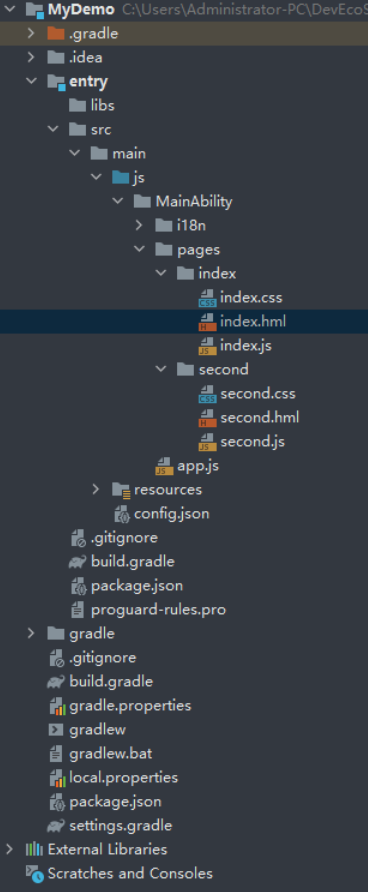This screenshot has height=892, width=368.
Task: Expand the .gradle folder arrow
Action: coord(31,34)
